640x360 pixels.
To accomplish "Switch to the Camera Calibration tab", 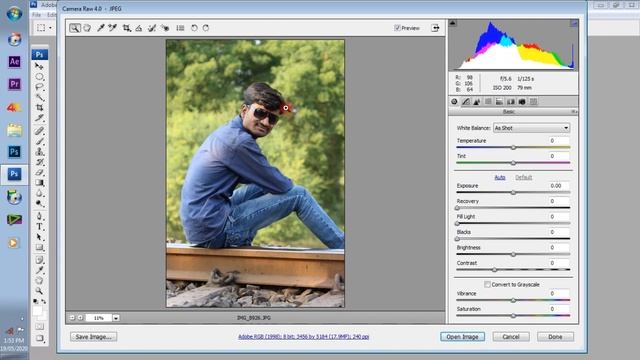I will (522, 102).
